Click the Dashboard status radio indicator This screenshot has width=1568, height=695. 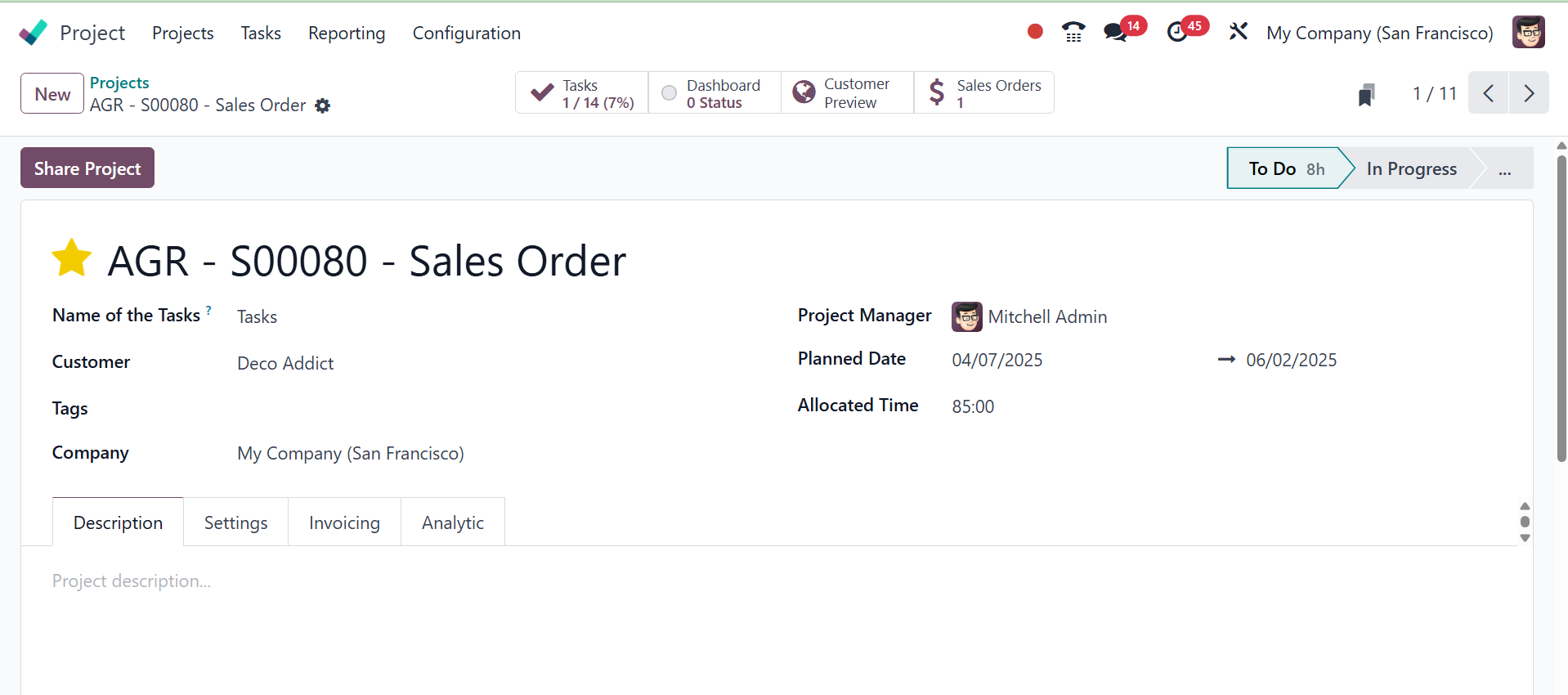tap(669, 93)
